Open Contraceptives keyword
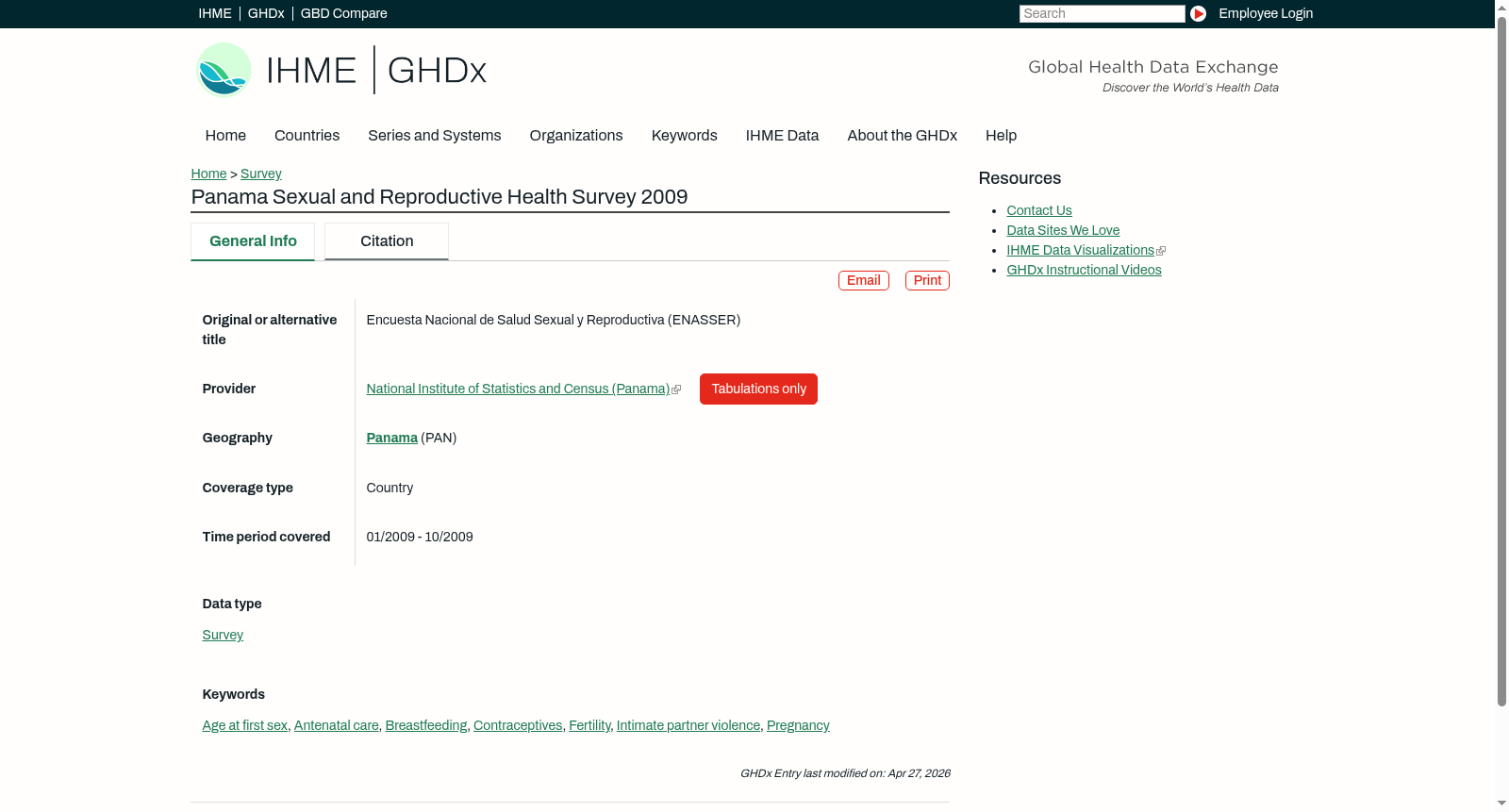 pos(518,725)
